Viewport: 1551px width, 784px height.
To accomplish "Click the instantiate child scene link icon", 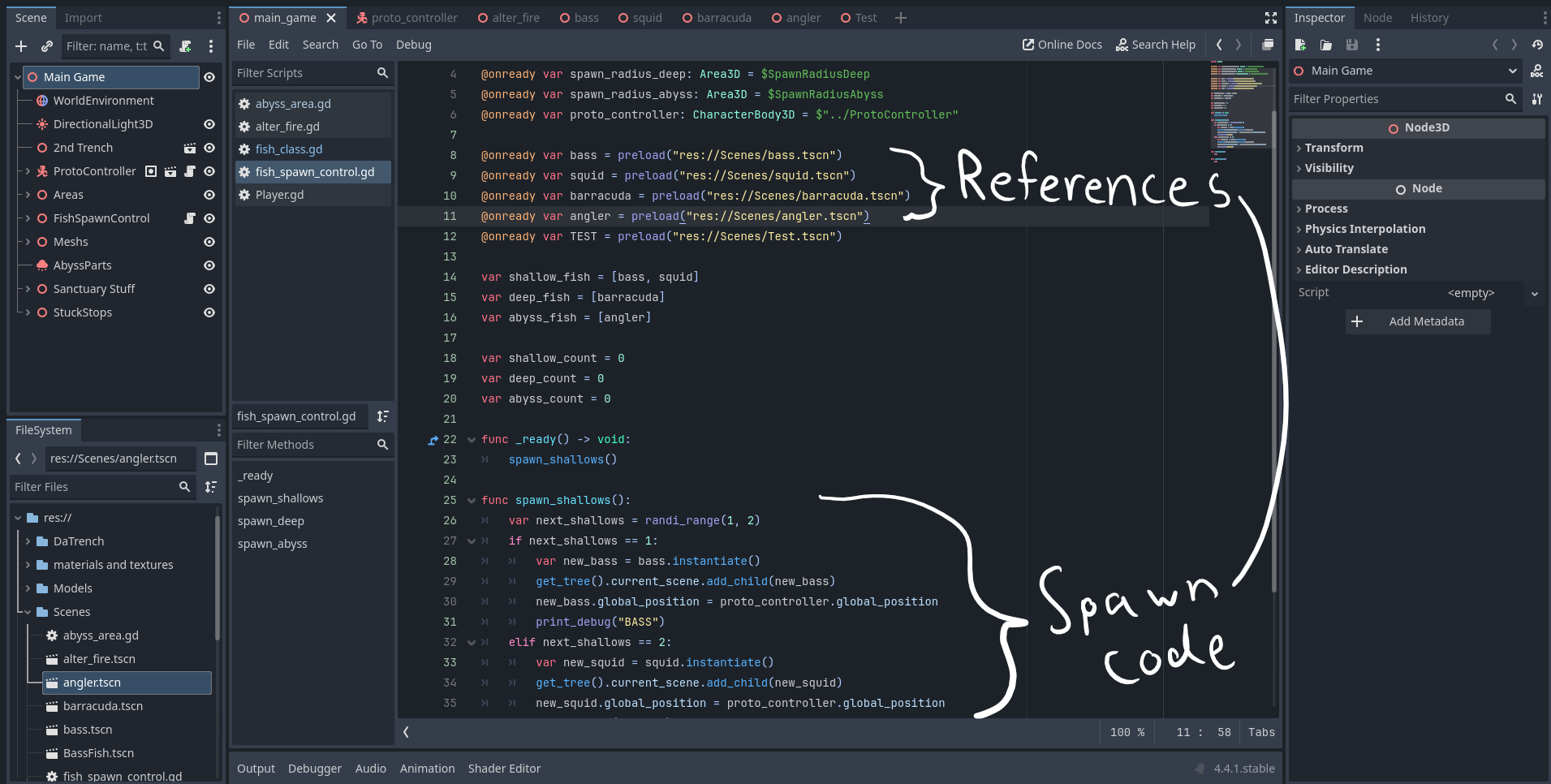I will pyautogui.click(x=47, y=46).
